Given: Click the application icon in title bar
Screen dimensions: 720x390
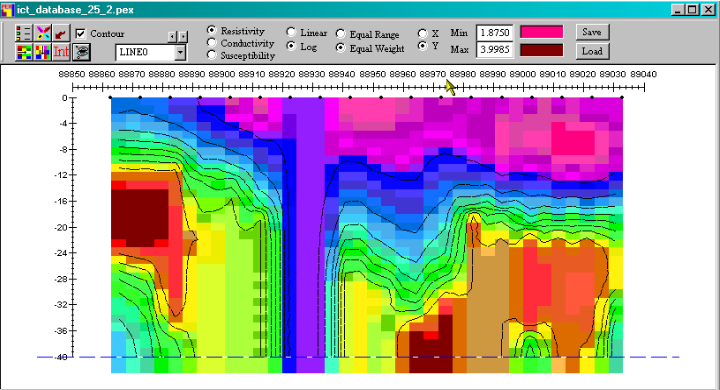Looking at the screenshot, I should (x=7, y=10).
